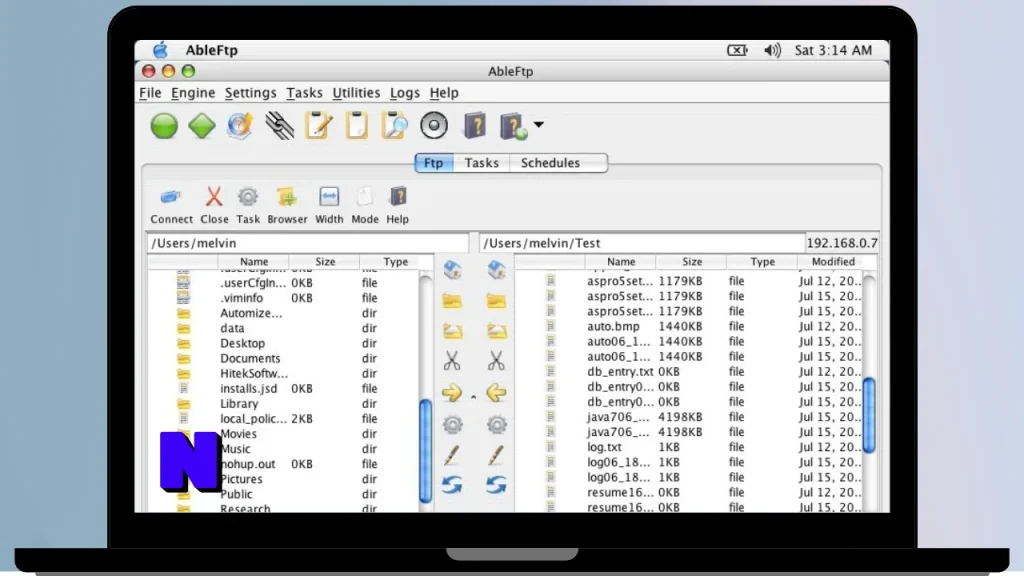Select the Library folder row
The height and width of the screenshot is (576, 1024).
point(283,403)
